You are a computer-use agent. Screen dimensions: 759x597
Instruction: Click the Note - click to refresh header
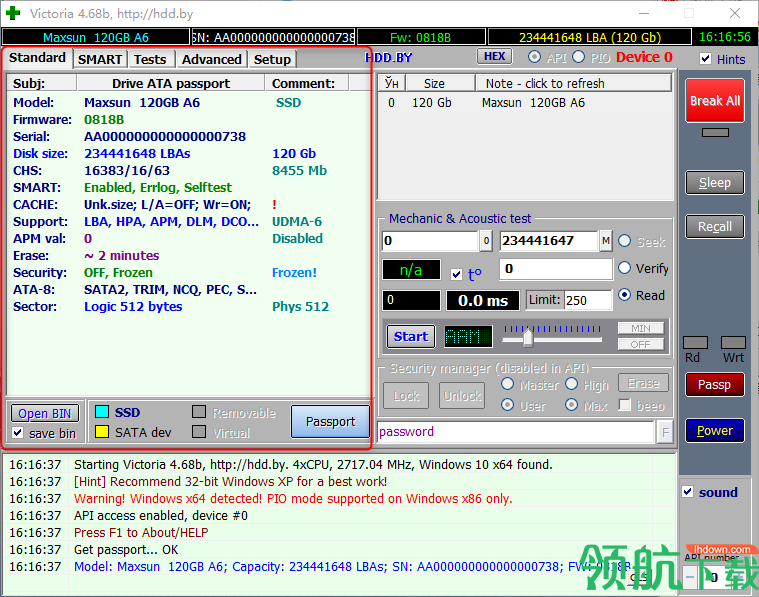[x=574, y=83]
